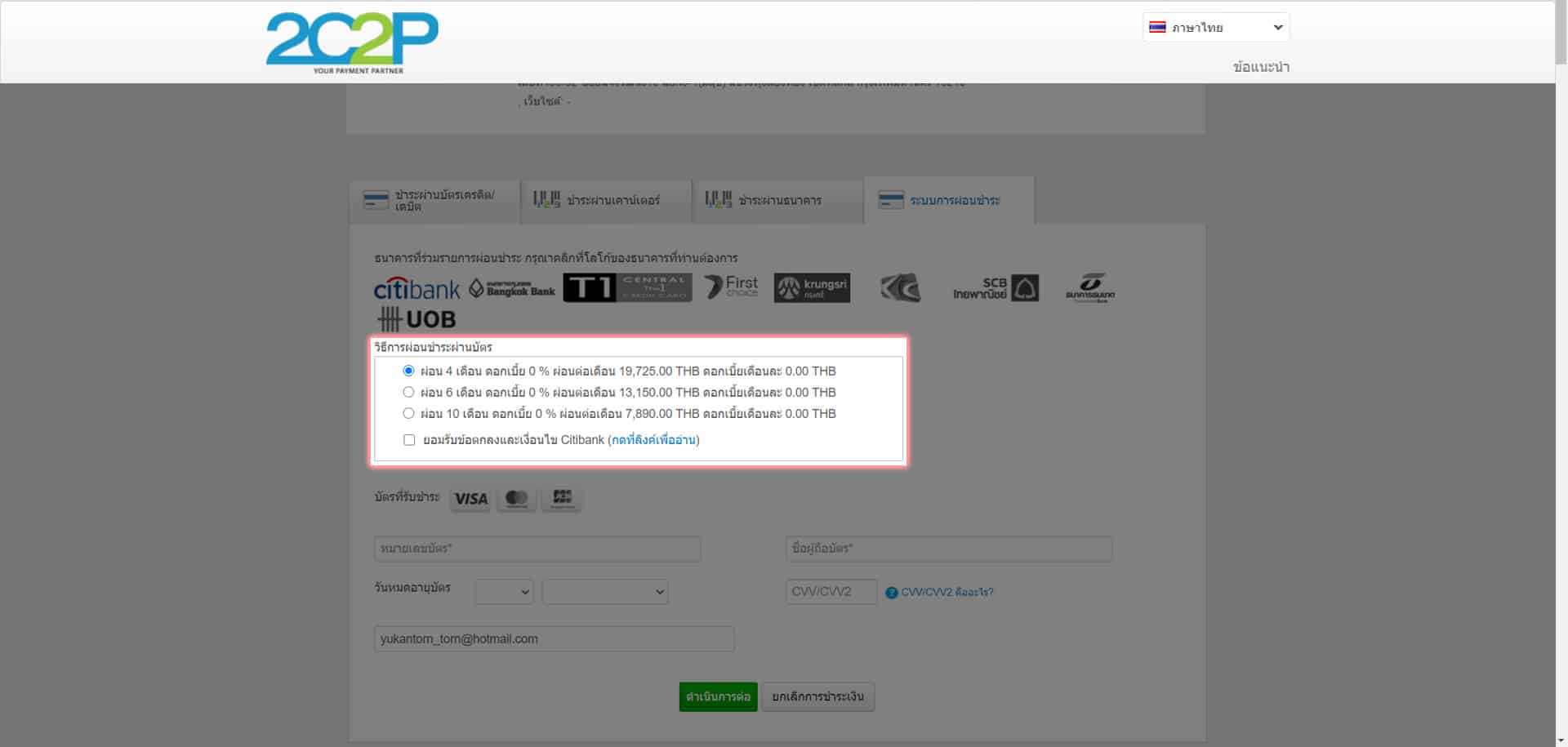Open the Citibank terms link to read
The image size is (1568, 747).
[x=653, y=440]
